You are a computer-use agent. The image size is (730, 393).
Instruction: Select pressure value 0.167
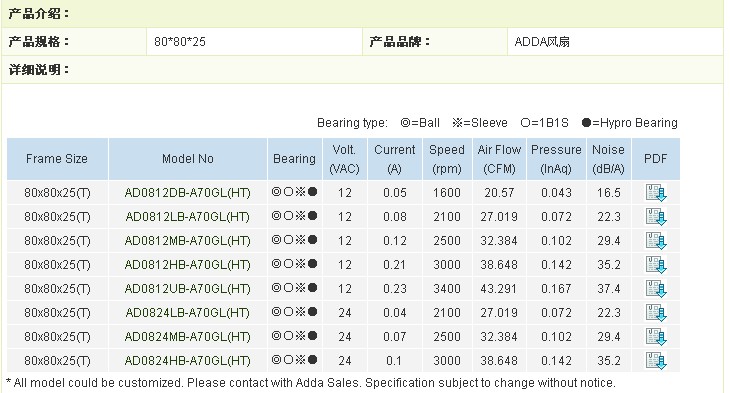coord(556,289)
